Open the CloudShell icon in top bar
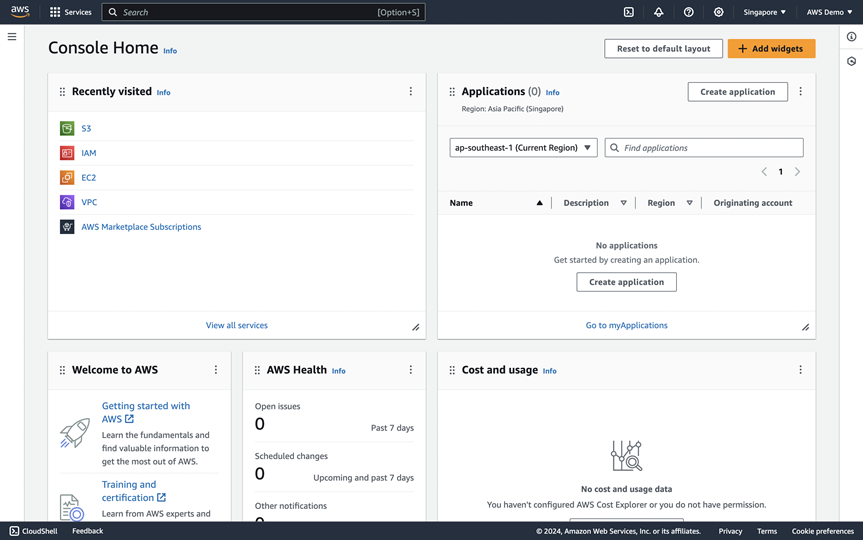863x540 pixels. click(x=628, y=12)
